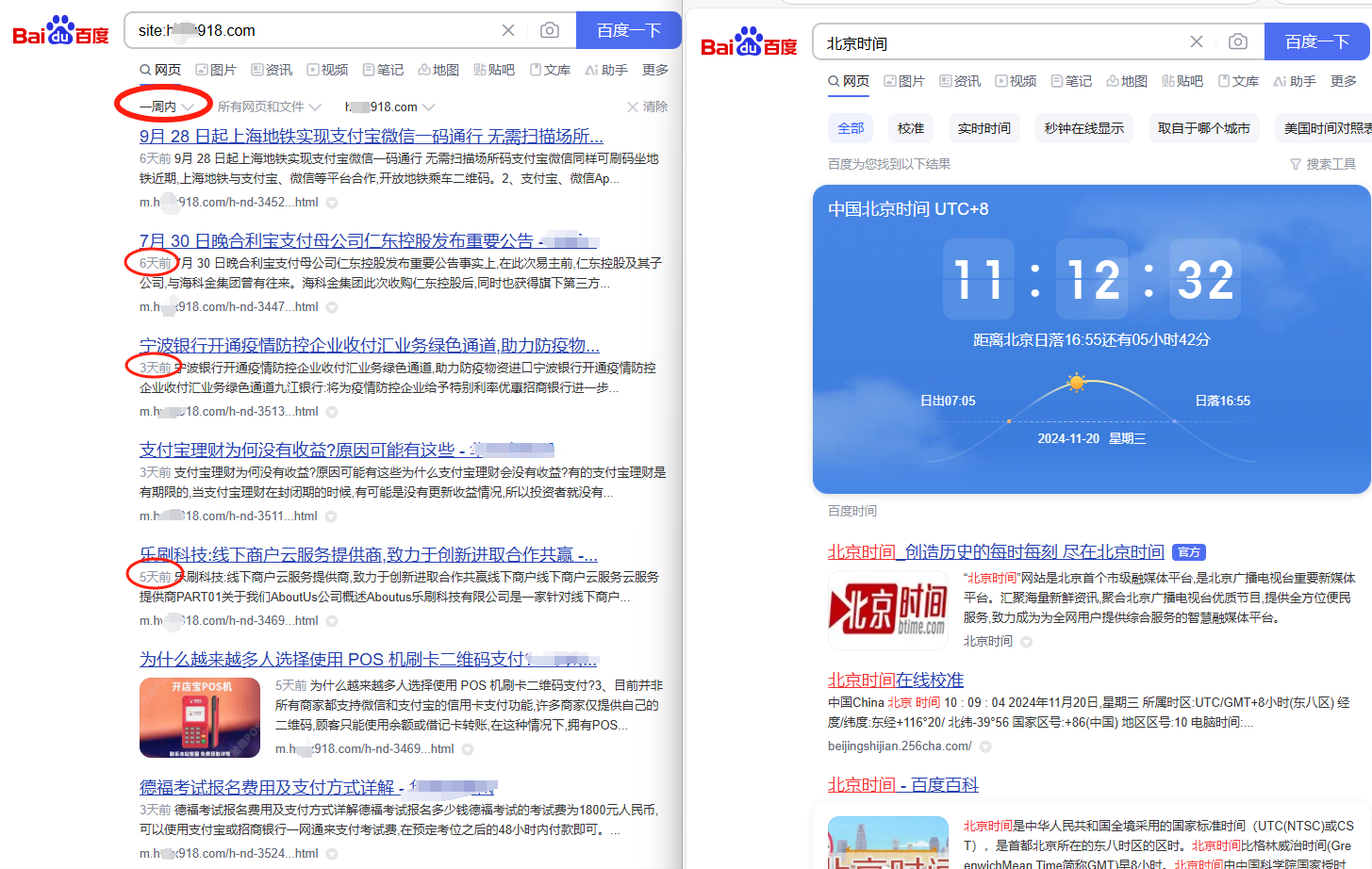
Task: Select 图片 tab in left window
Action: tap(216, 70)
